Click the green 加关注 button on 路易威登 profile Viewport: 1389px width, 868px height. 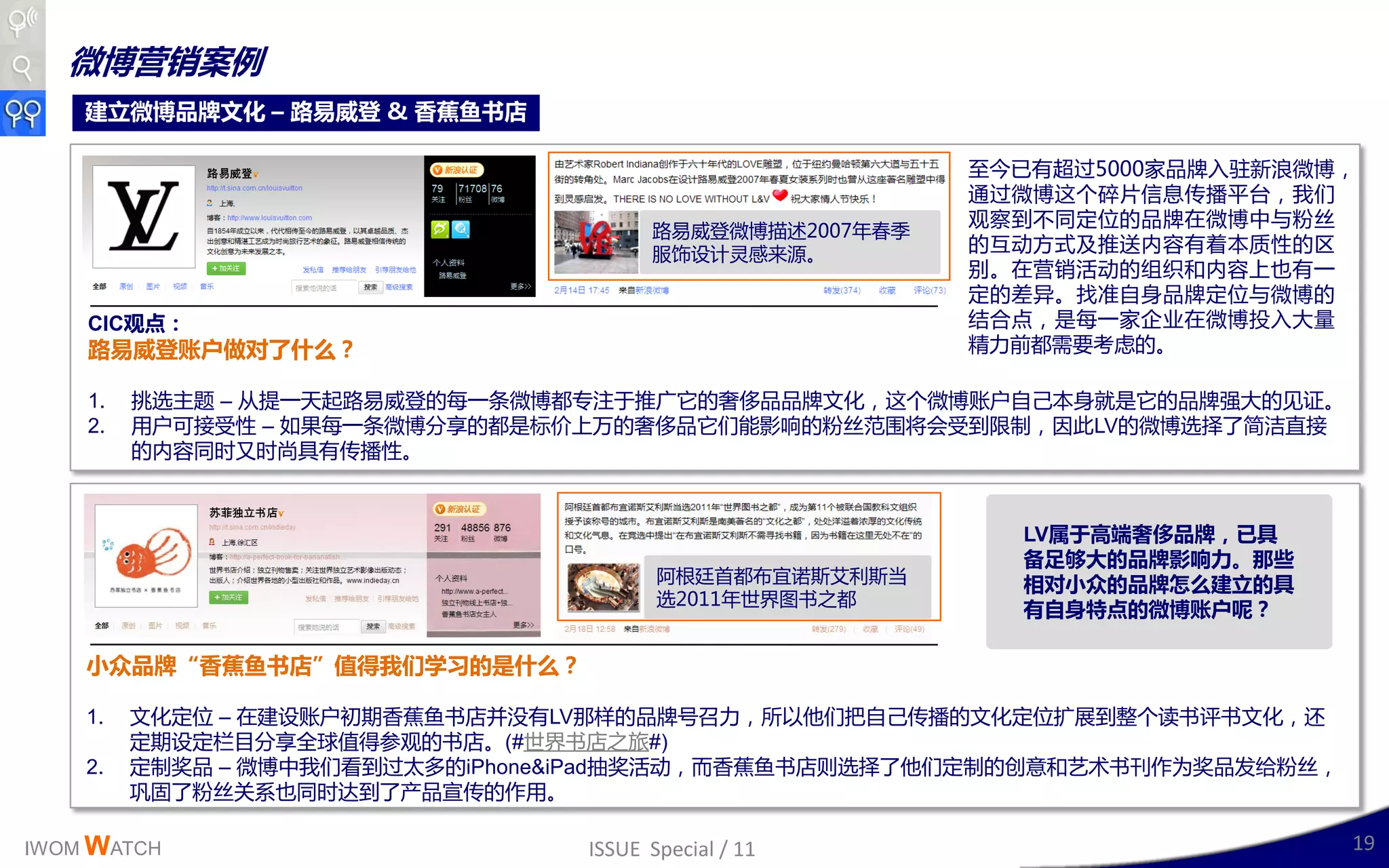tap(226, 269)
